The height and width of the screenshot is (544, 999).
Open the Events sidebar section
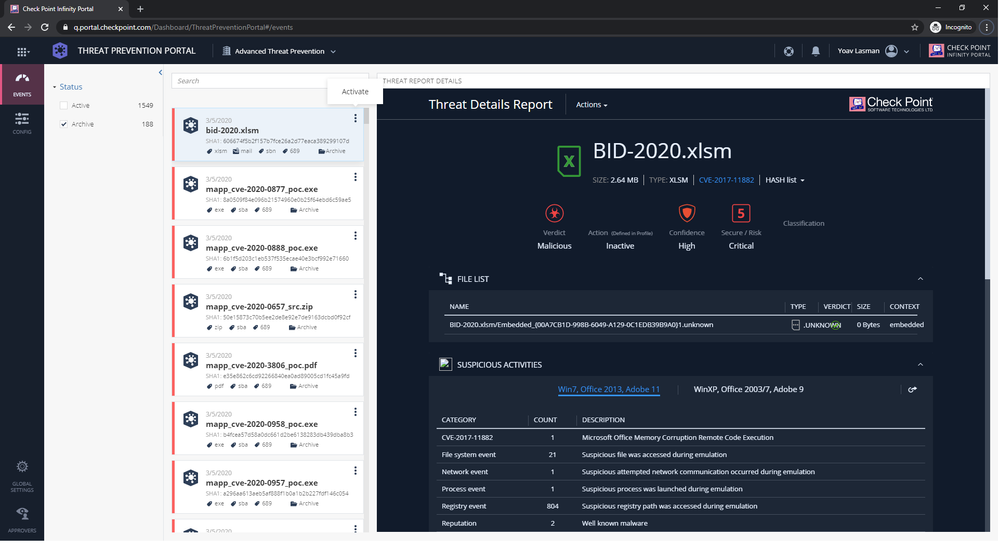22,85
